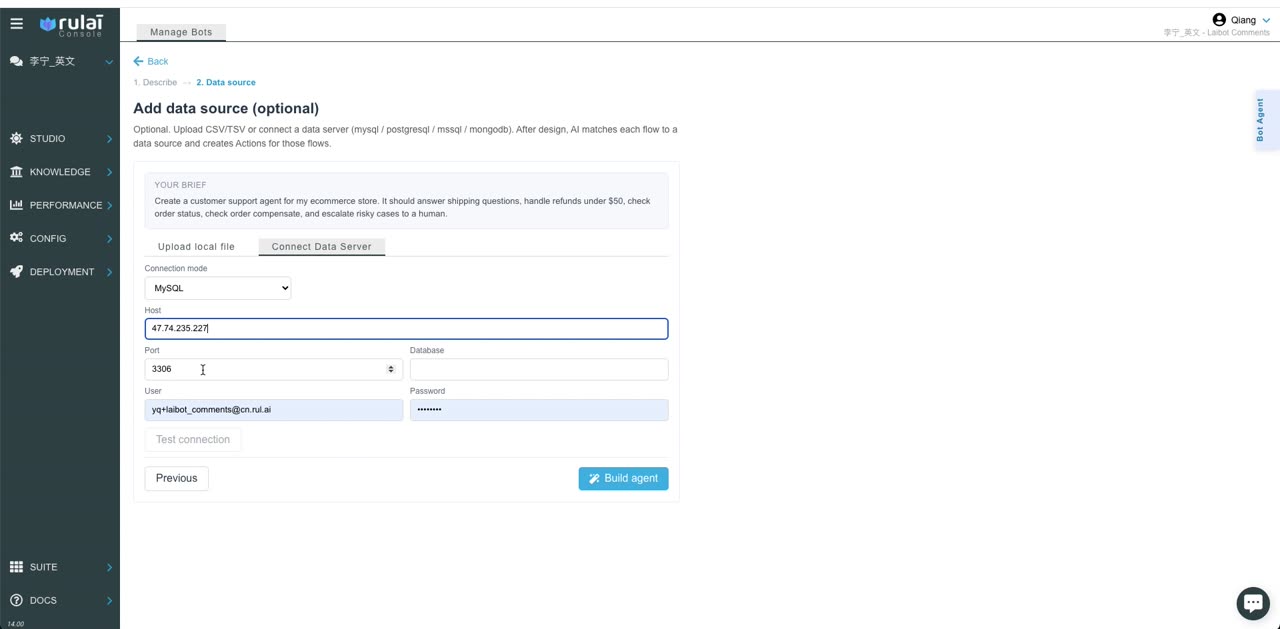The height and width of the screenshot is (629, 1280).
Task: Open the Connection mode MySQL dropdown
Action: click(218, 288)
